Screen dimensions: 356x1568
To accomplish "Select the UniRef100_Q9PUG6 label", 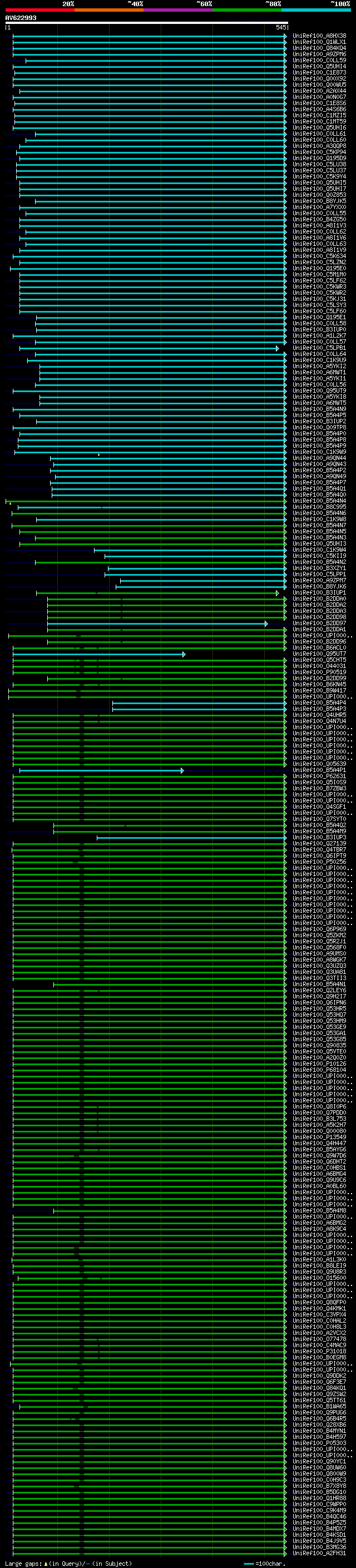I will (319, 1413).
